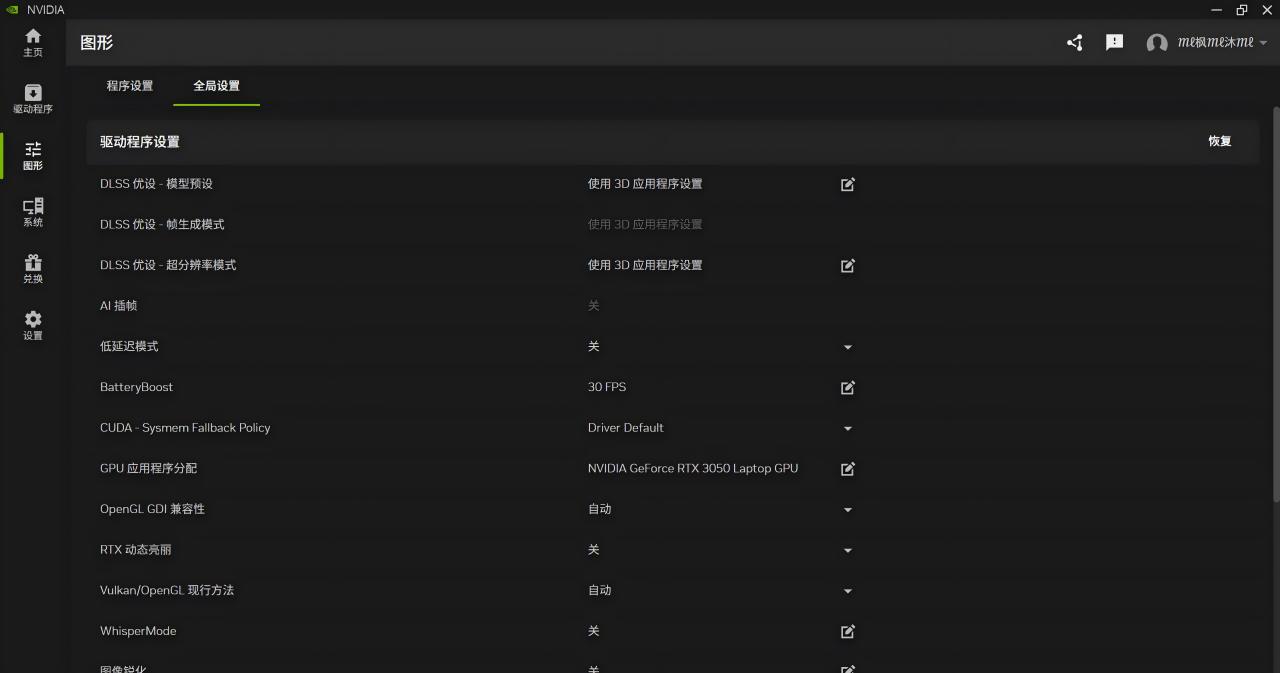1280x673 pixels.
Task: Click the DLSS 优设 - 超分辨率模式 label
Action: tap(168, 265)
